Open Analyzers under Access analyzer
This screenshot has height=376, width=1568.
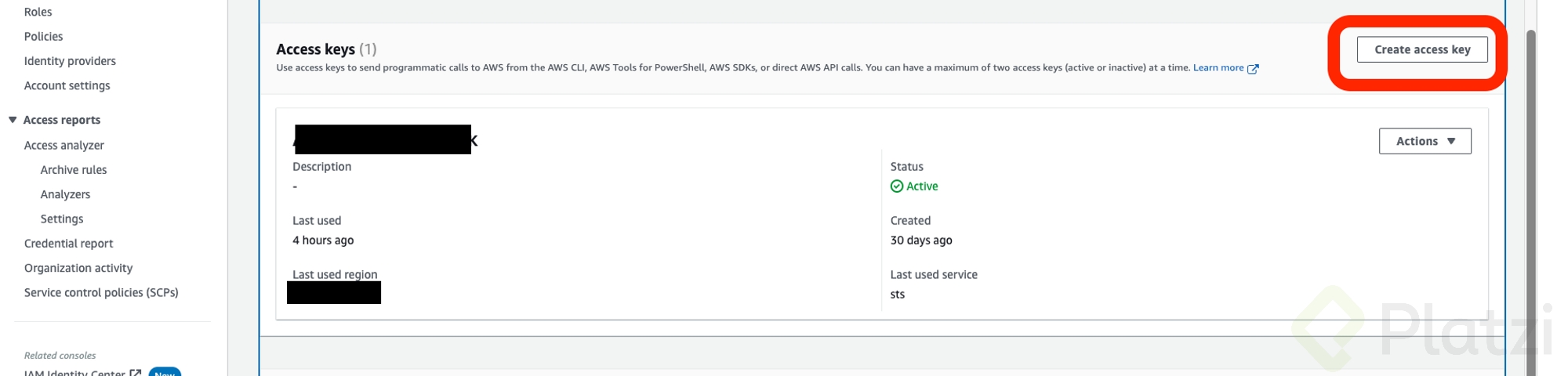coord(66,194)
